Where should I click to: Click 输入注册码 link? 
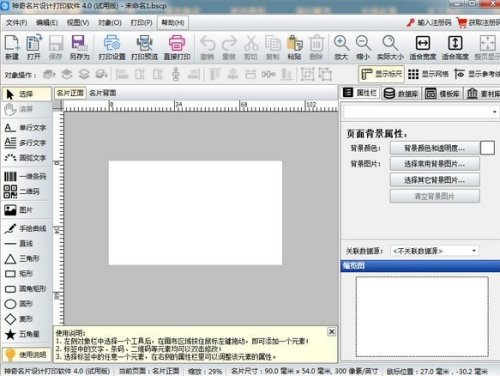[x=429, y=23]
